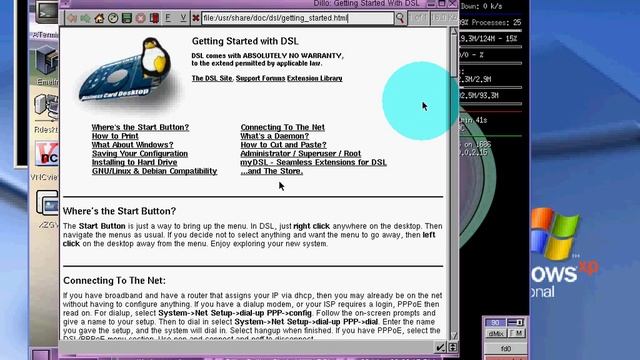
Task: Click the checkmark bug-meter icon in Dillo status bar
Action: (440, 347)
